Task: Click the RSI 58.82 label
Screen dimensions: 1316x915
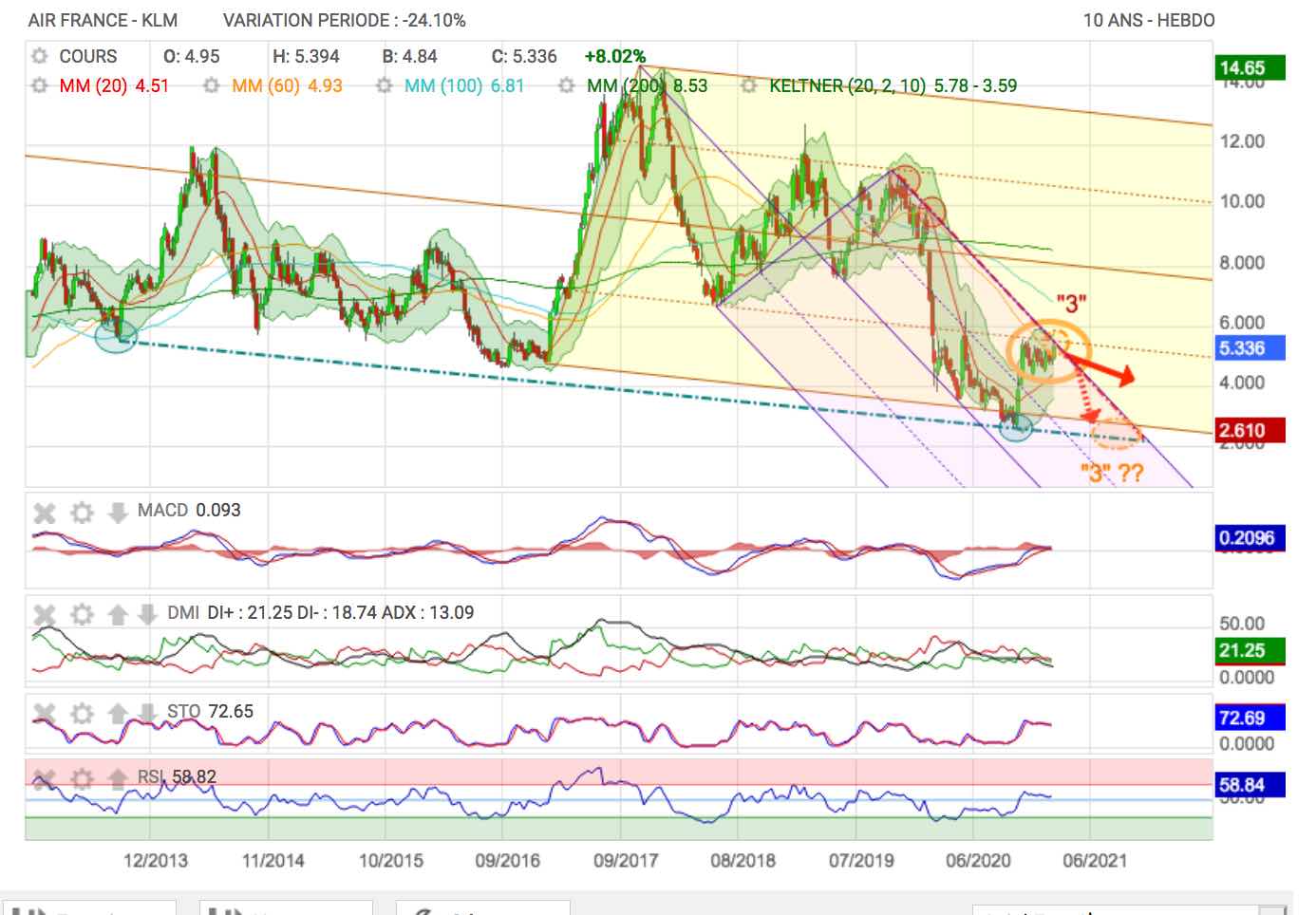Action: [177, 776]
